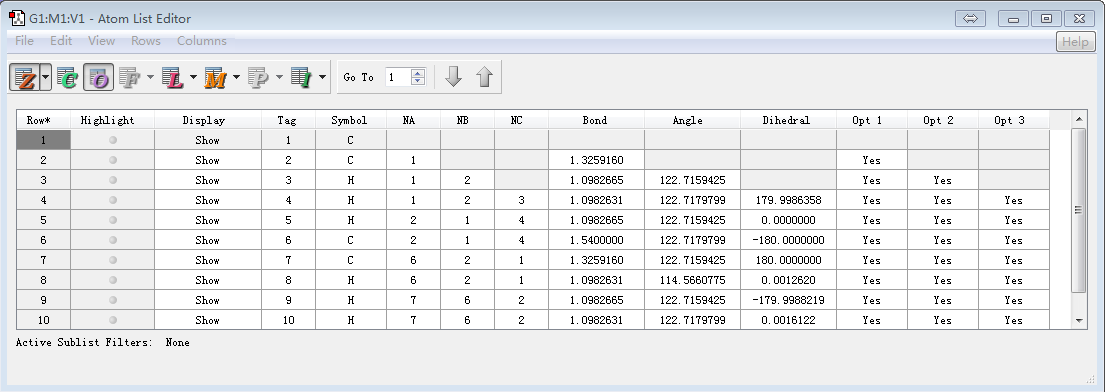
Task: Click the greyed F columns icon
Action: [130, 78]
